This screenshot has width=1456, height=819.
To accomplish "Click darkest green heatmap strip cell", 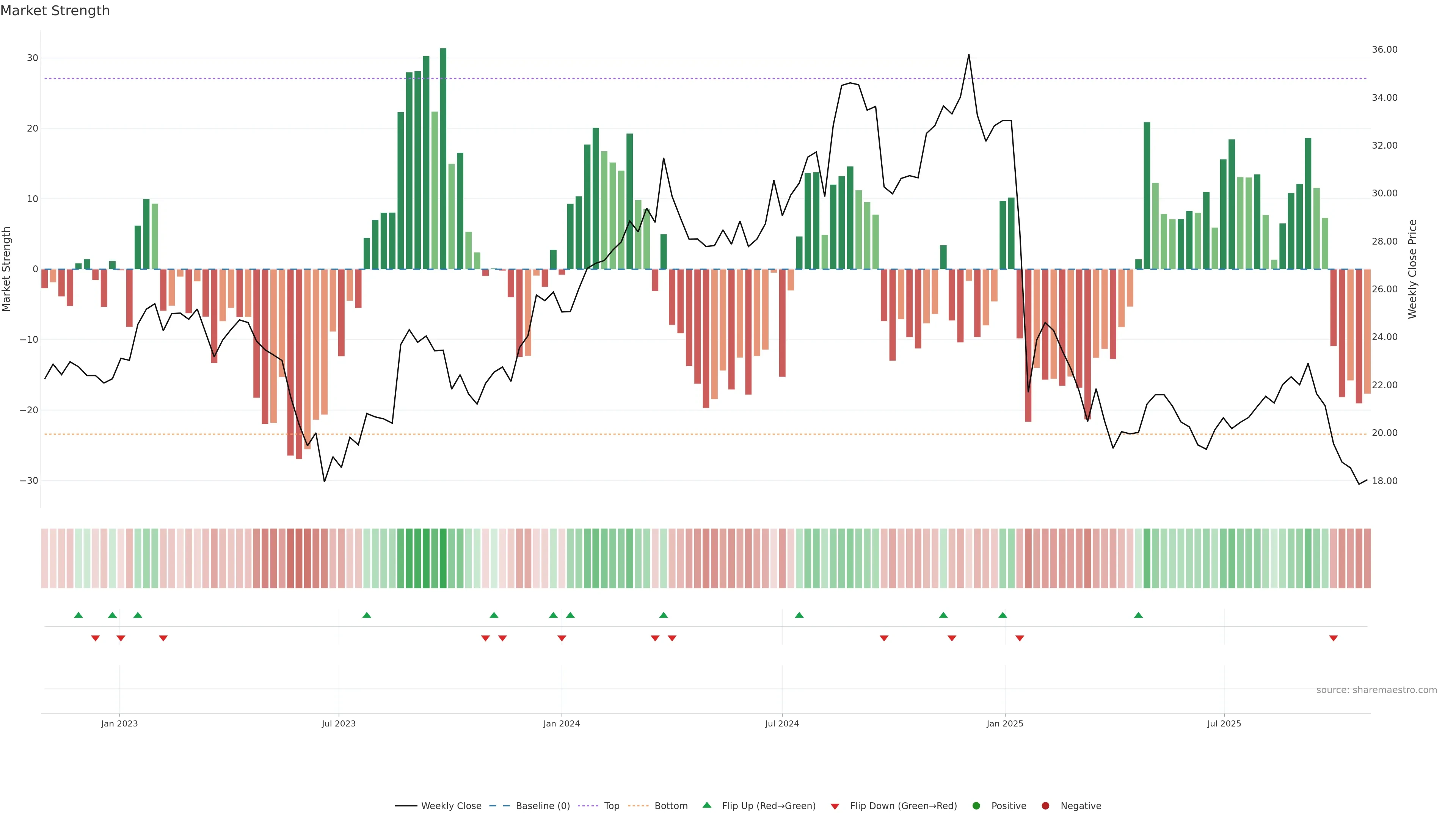I will [443, 558].
